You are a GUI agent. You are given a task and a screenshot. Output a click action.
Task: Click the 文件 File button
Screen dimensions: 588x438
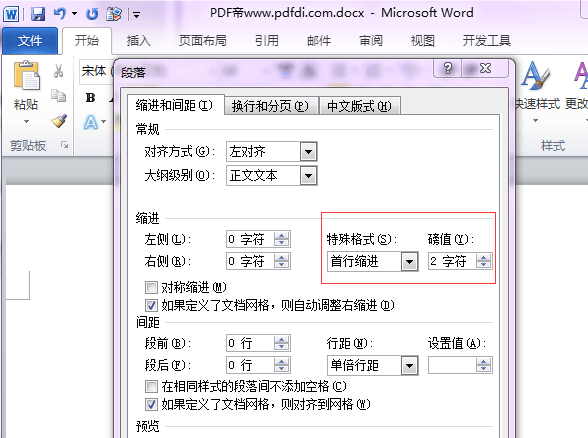(x=30, y=40)
